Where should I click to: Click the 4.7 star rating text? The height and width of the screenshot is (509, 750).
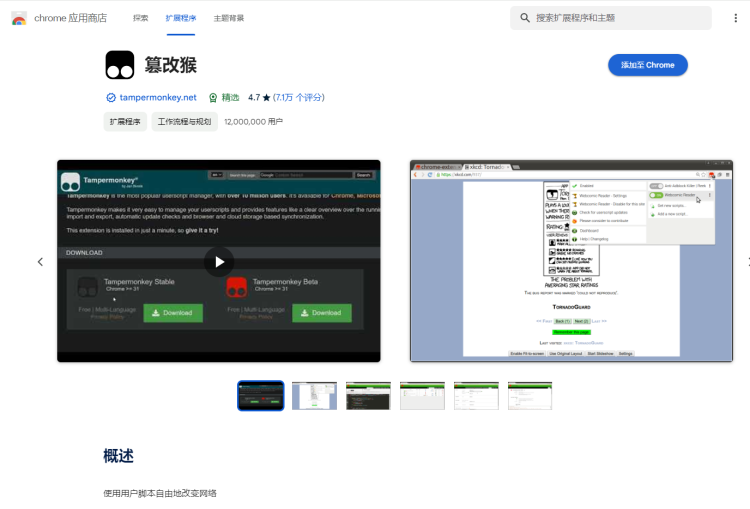[x=259, y=98]
